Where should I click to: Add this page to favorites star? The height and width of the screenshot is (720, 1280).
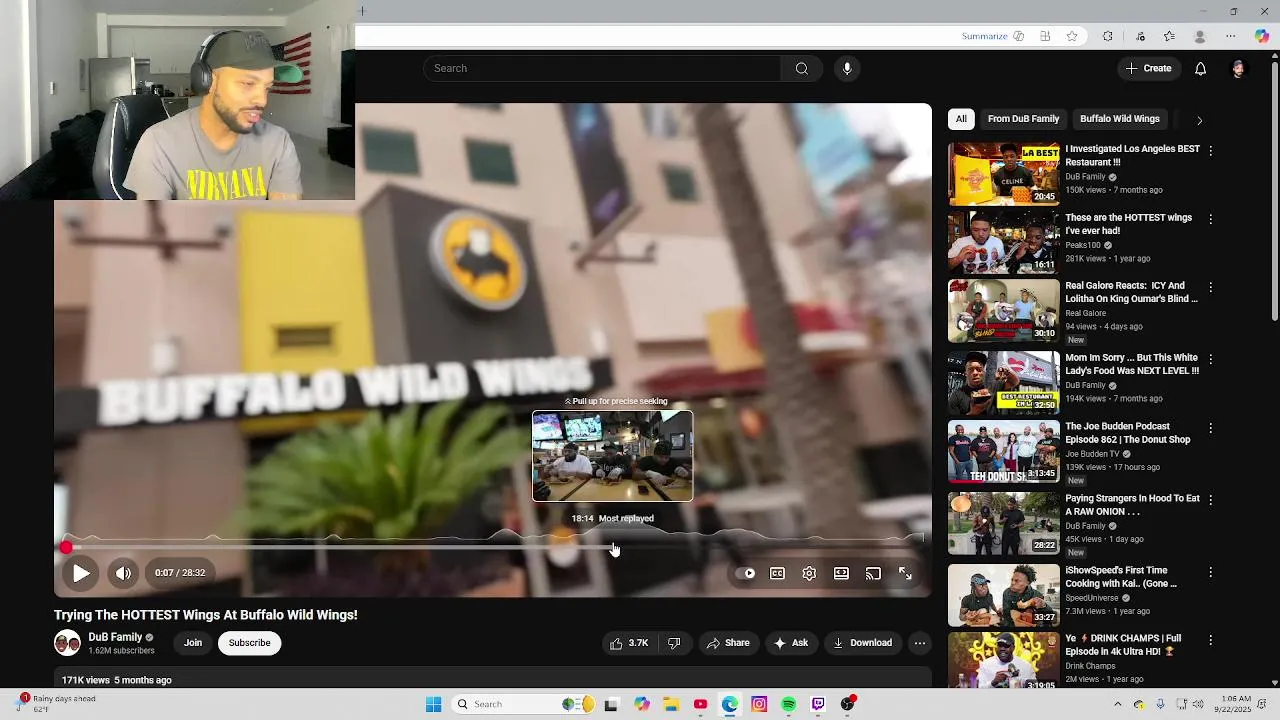1072,36
